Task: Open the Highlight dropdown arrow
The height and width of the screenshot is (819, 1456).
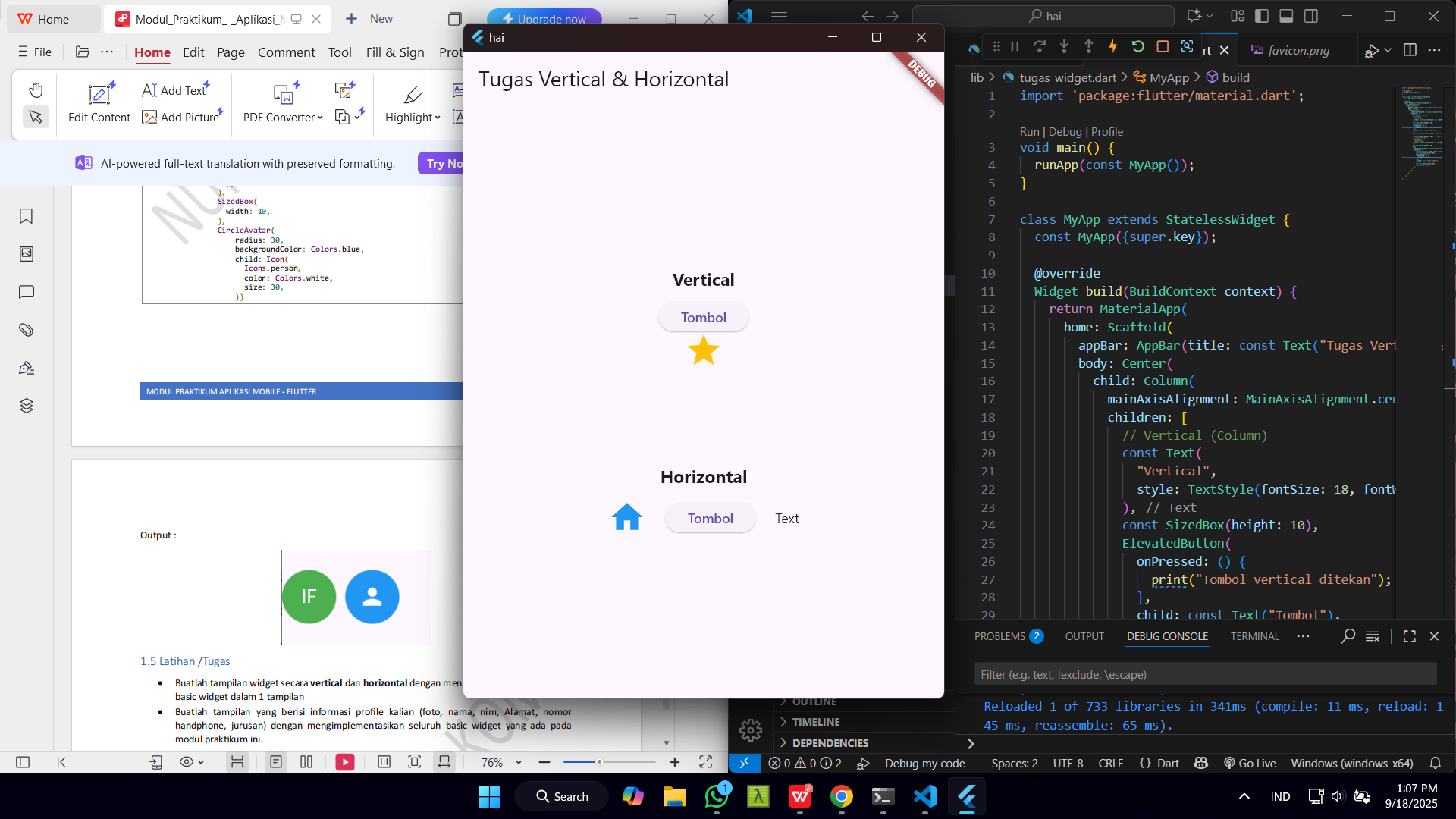Action: pyautogui.click(x=438, y=118)
